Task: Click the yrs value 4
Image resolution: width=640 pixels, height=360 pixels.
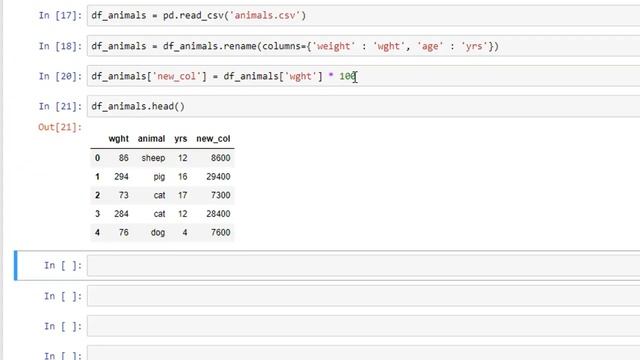Action: coord(185,232)
